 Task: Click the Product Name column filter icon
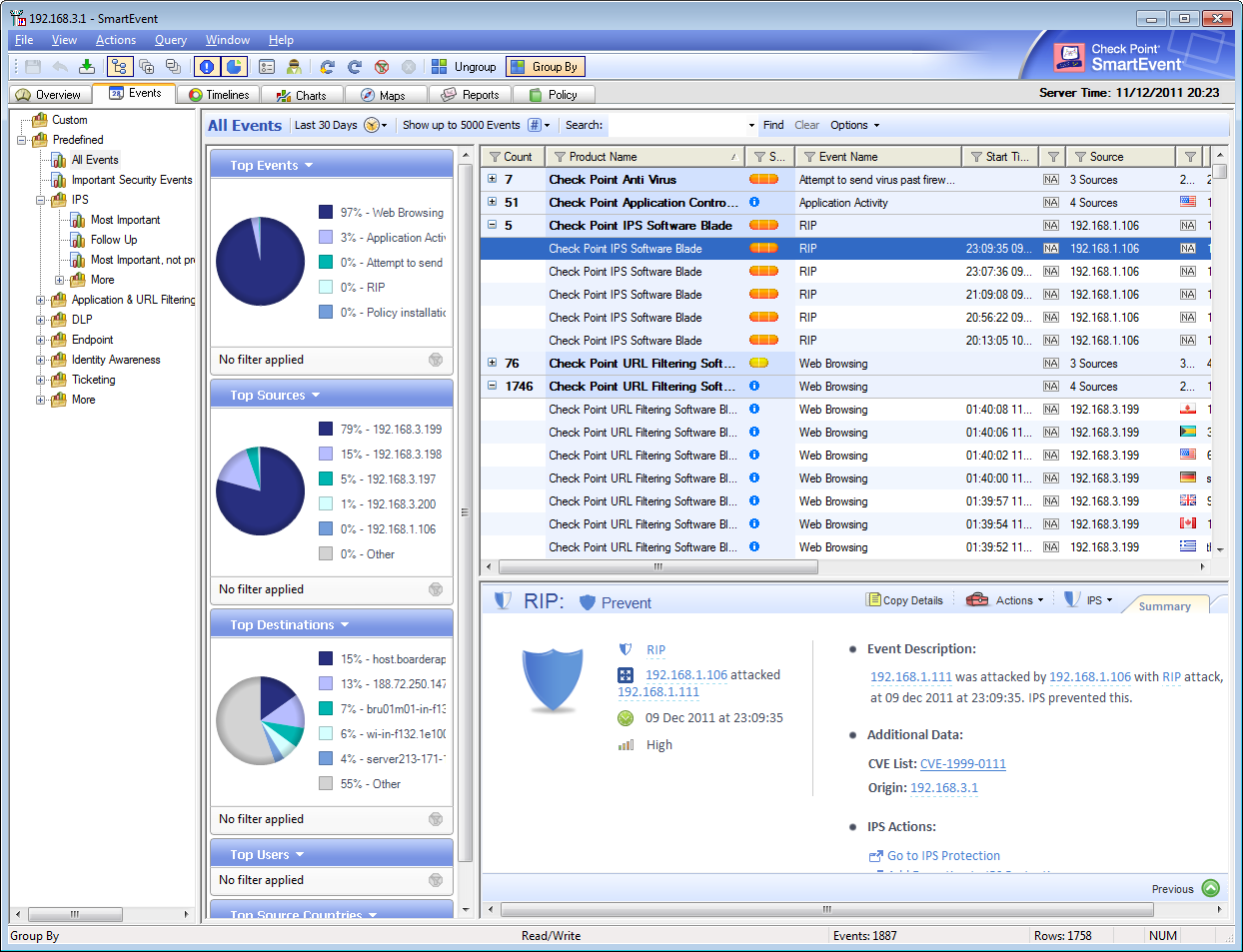pos(560,157)
